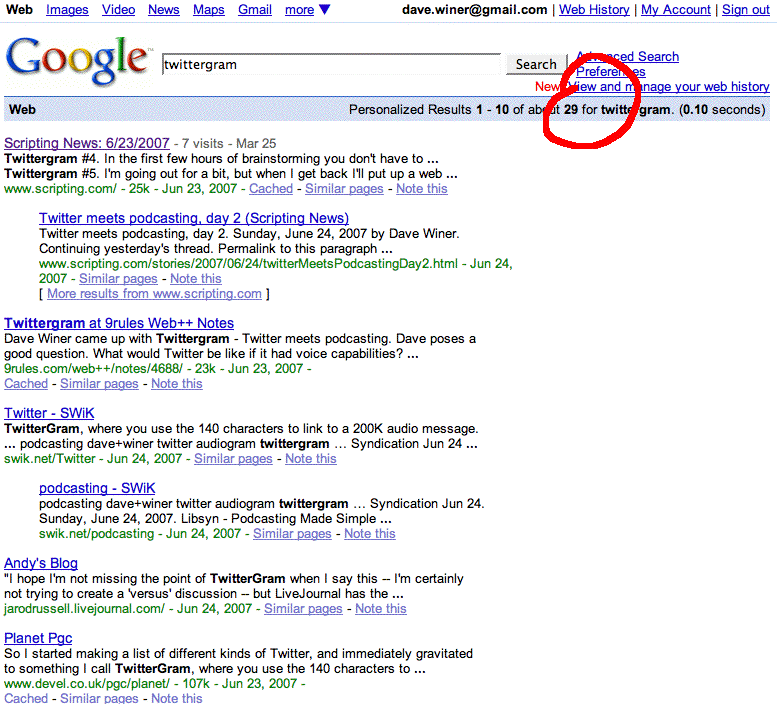This screenshot has height=704, width=777.
Task: Open the Andy's Blog result
Action: pyautogui.click(x=41, y=563)
